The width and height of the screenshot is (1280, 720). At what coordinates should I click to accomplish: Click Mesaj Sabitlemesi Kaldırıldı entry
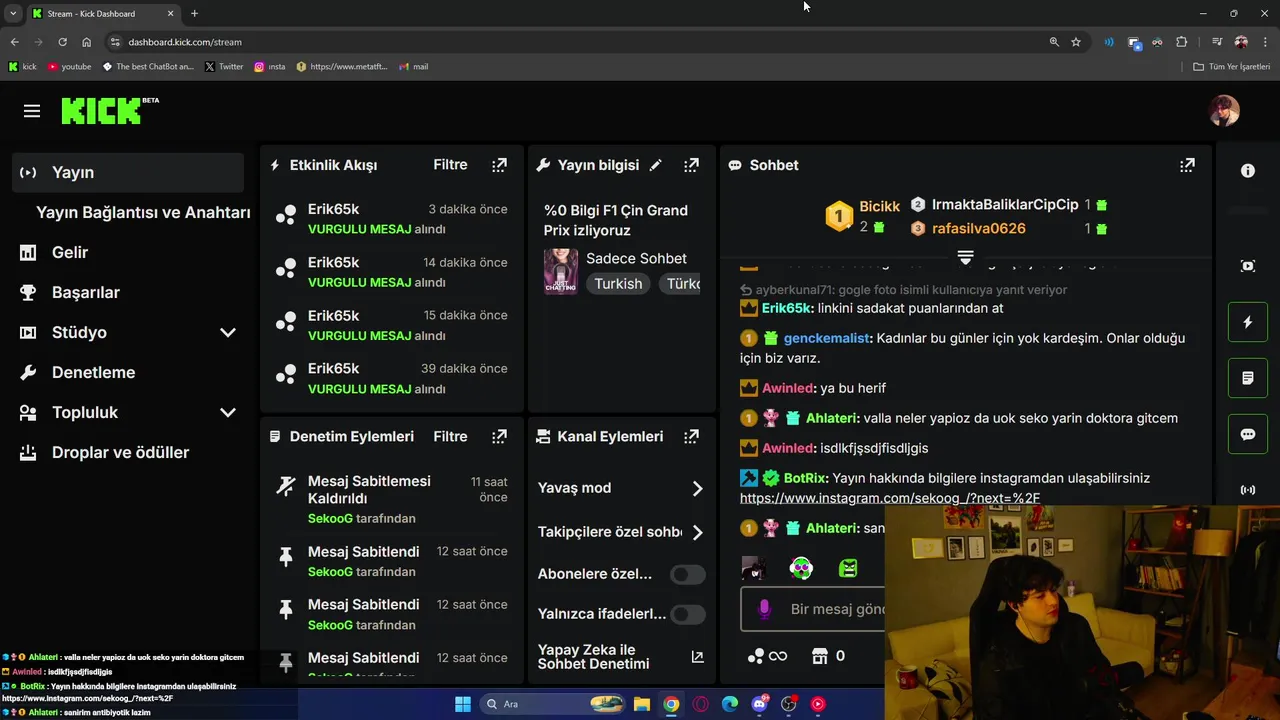pyautogui.click(x=392, y=499)
